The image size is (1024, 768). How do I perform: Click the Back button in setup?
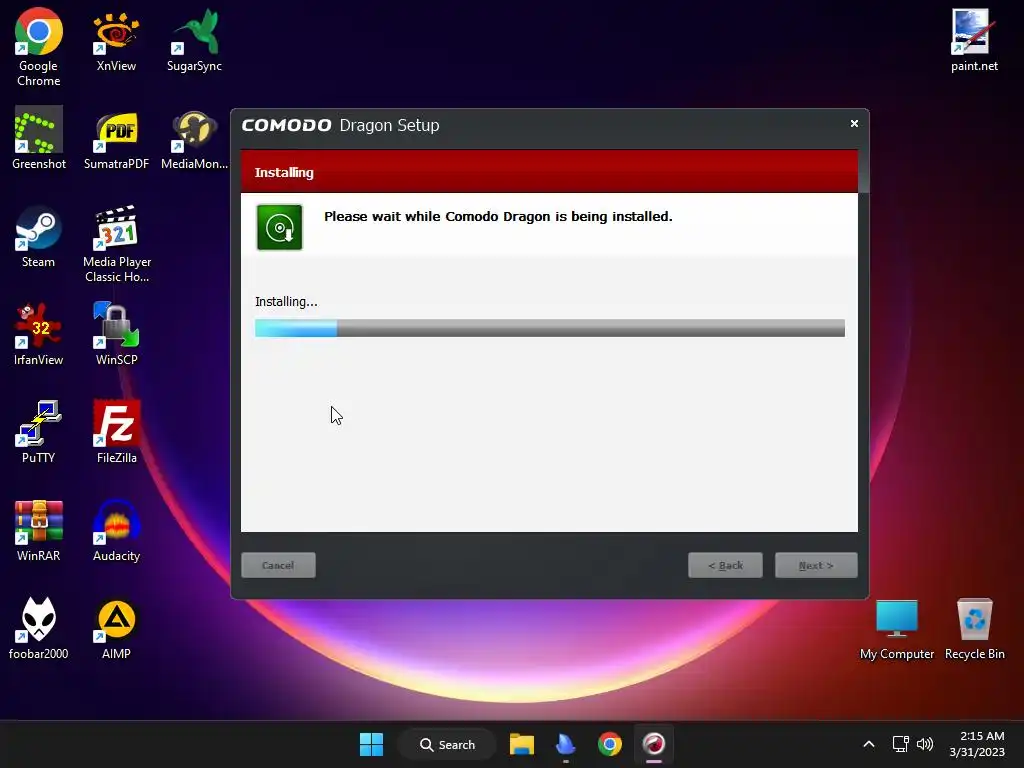[x=726, y=566]
